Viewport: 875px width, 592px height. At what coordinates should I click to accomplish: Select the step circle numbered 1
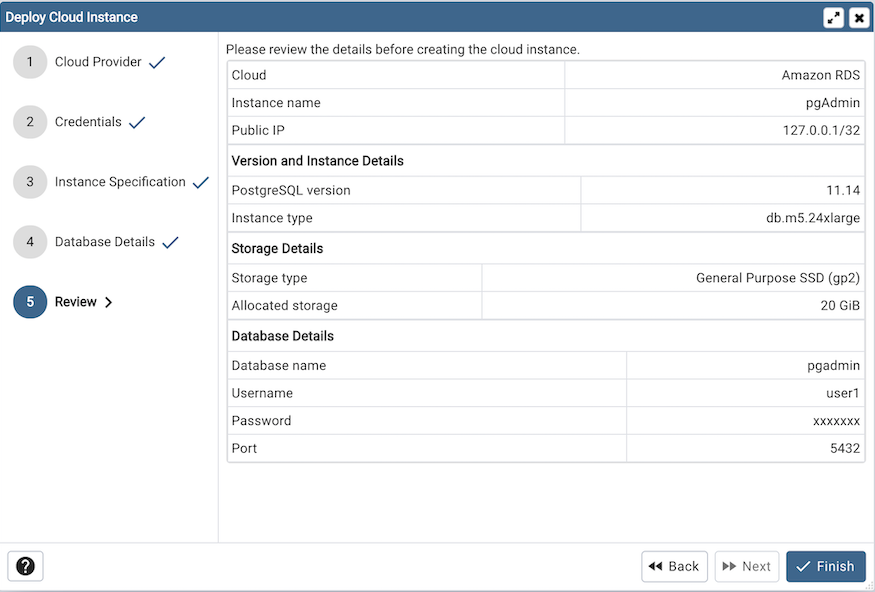(29, 61)
